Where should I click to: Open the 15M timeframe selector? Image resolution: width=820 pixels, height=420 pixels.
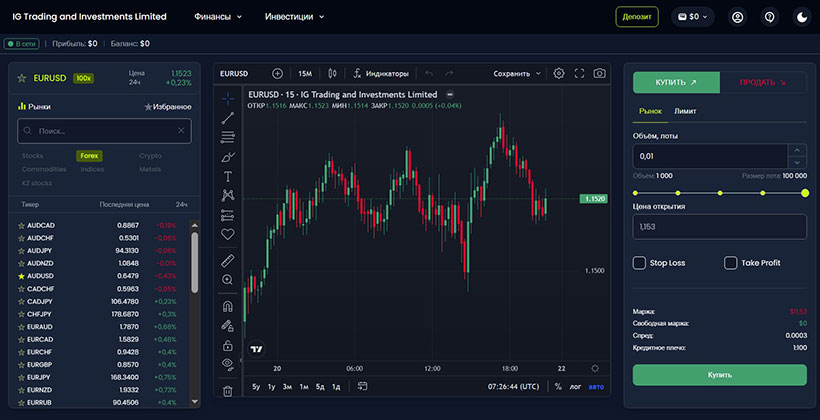pos(305,74)
